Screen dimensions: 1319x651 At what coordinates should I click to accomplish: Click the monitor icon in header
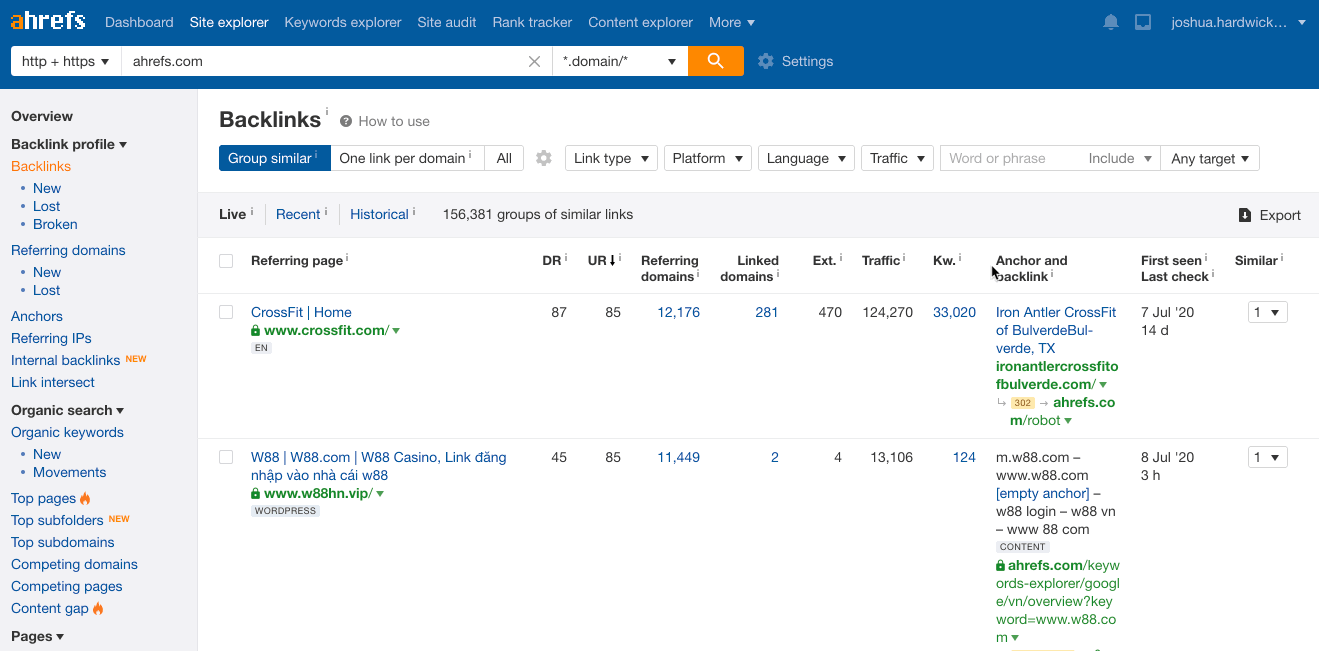click(1143, 22)
